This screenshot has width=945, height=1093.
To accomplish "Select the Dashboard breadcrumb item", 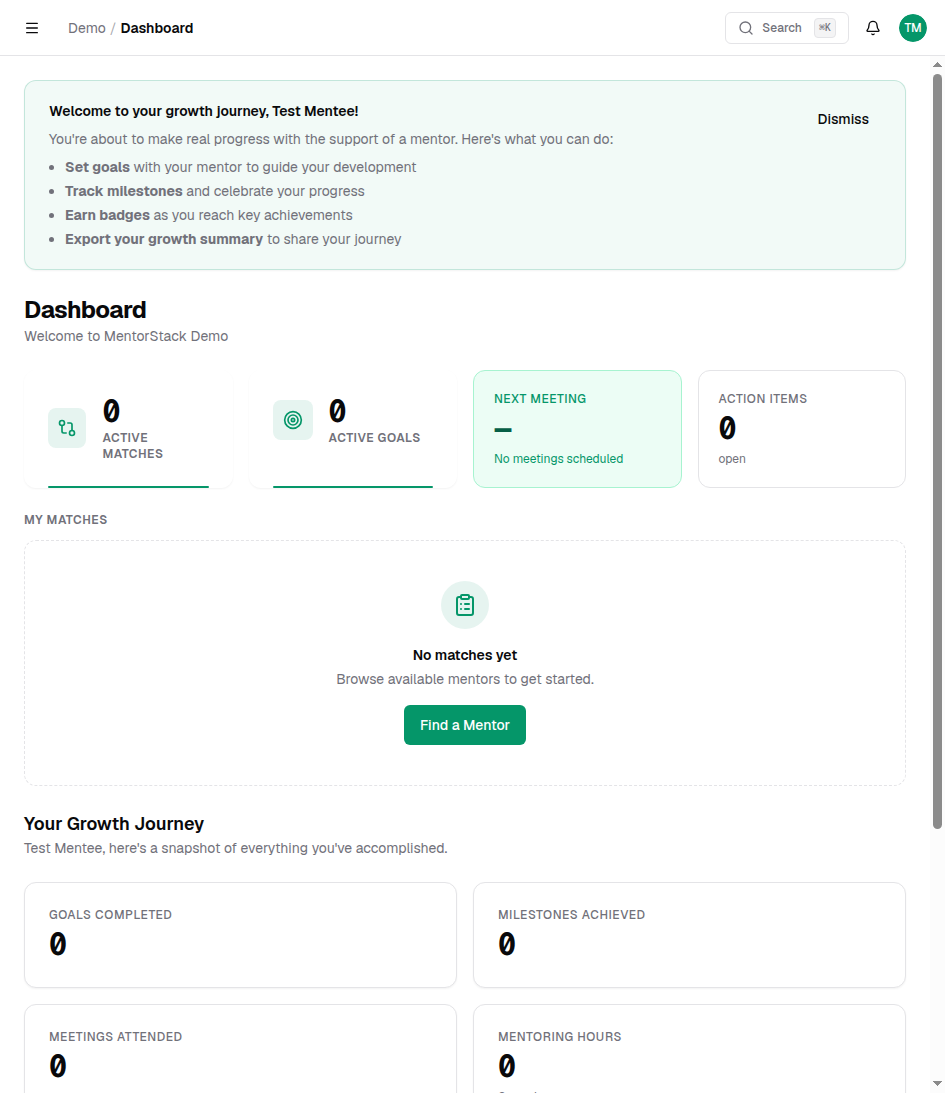I will (x=156, y=27).
